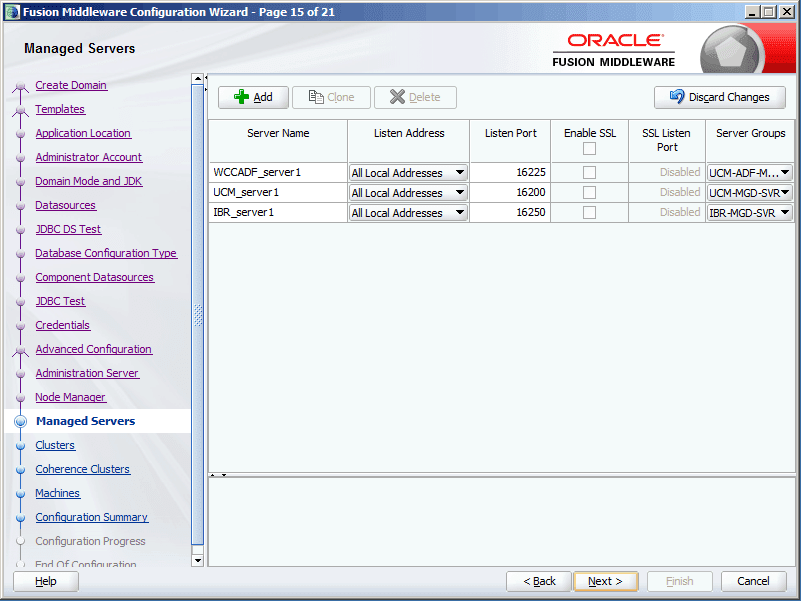This screenshot has width=801, height=601.
Task: Click the Add button
Action: click(x=253, y=97)
